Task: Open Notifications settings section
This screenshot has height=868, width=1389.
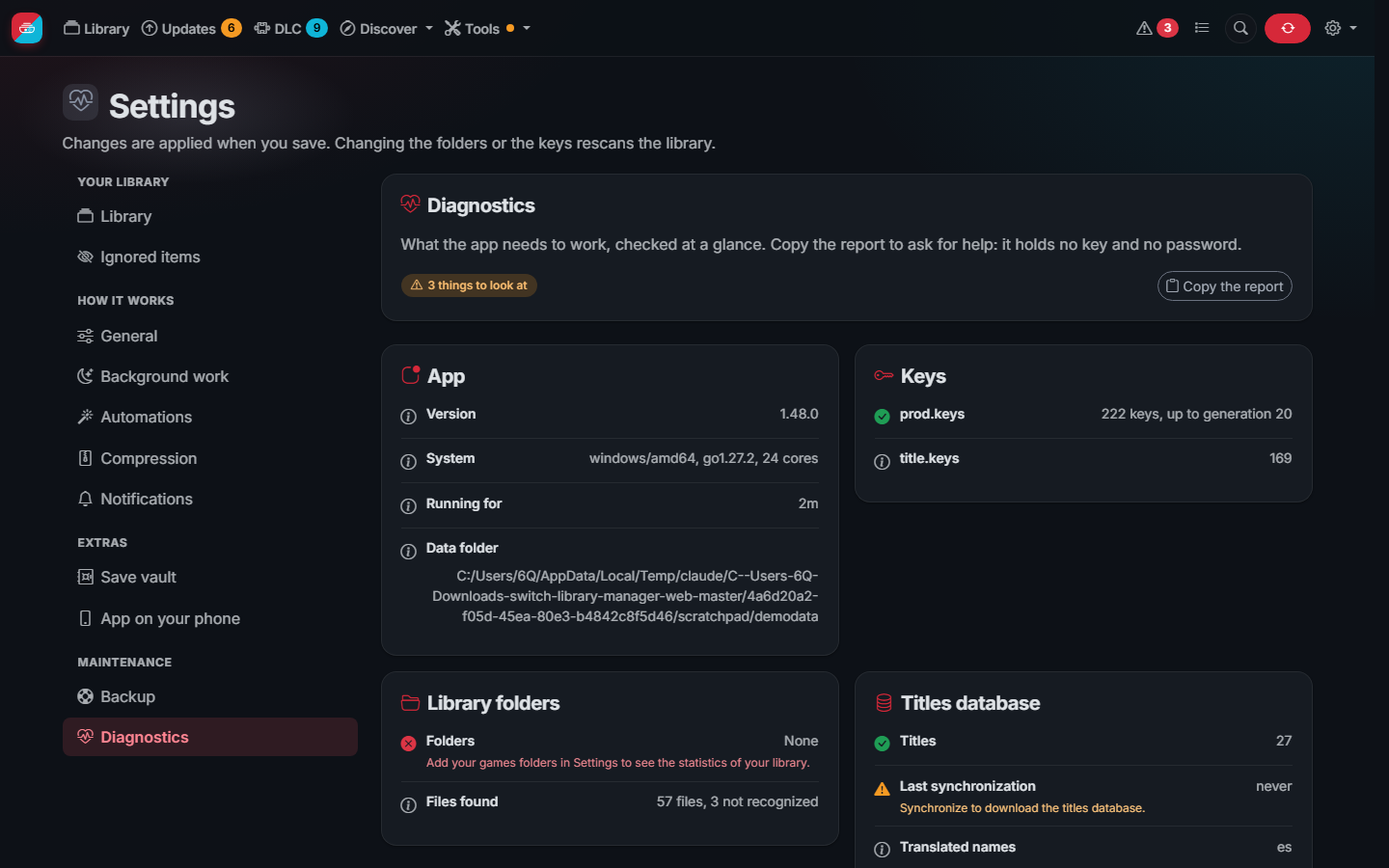Action: (x=210, y=499)
